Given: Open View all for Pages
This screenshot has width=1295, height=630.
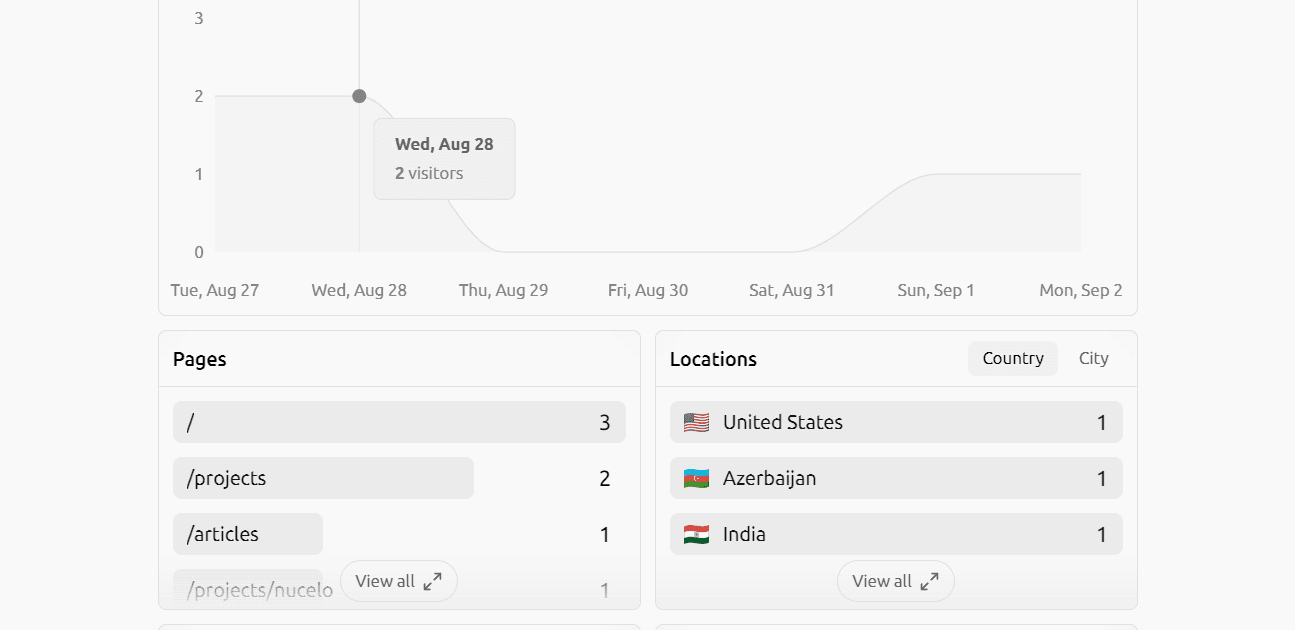Looking at the screenshot, I should 399,581.
